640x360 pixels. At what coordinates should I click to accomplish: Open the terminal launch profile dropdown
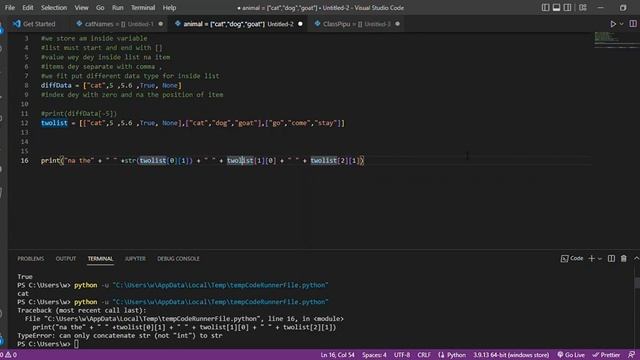tap(600, 259)
